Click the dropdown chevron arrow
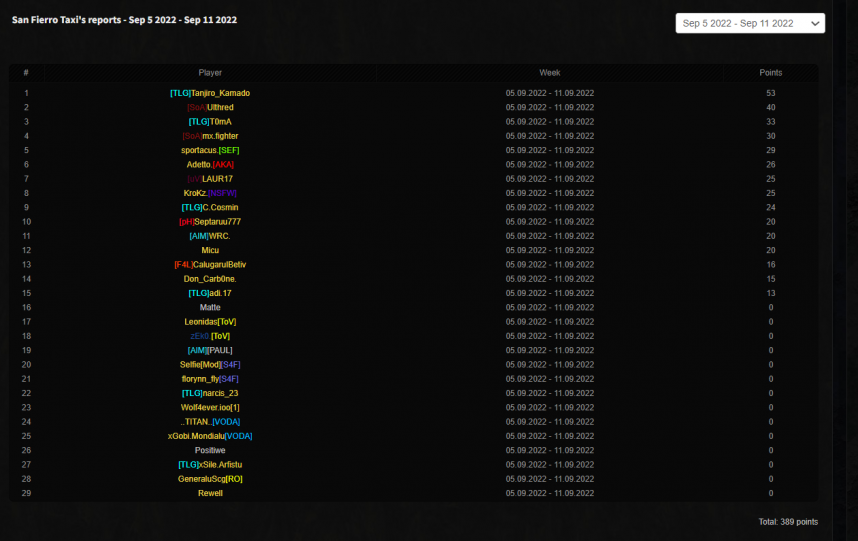Image resolution: width=858 pixels, height=541 pixels. 814,23
